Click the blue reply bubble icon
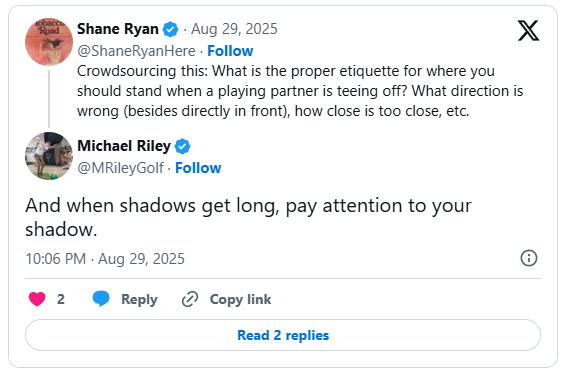Image resolution: width=565 pixels, height=375 pixels. click(x=101, y=299)
